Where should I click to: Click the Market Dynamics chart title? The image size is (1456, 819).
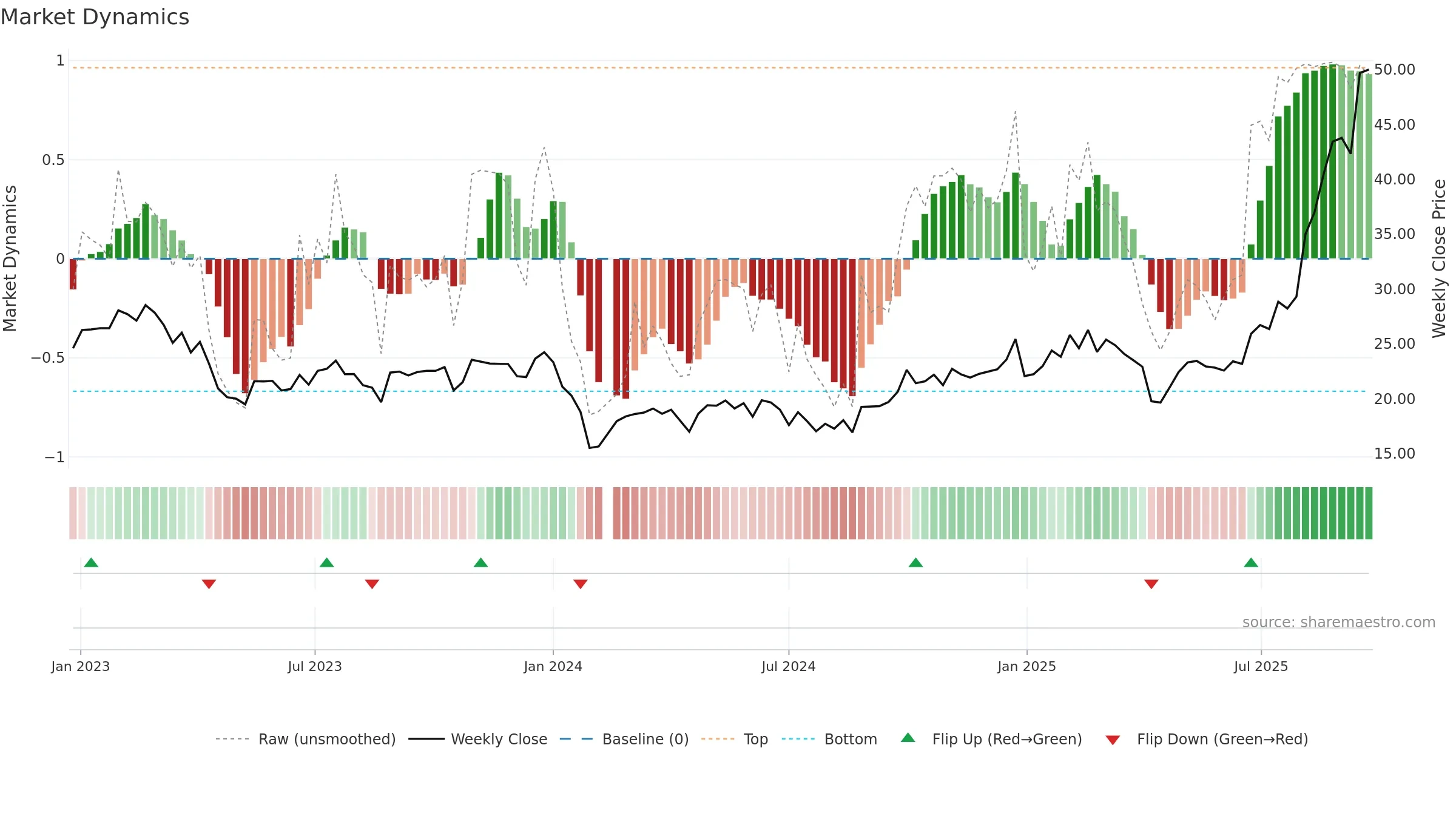pyautogui.click(x=95, y=17)
